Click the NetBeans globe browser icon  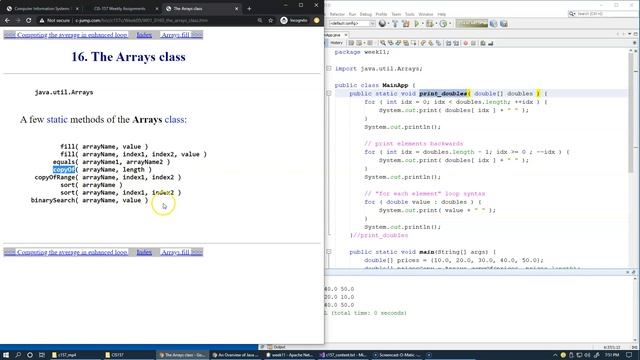pyautogui.click(x=382, y=24)
